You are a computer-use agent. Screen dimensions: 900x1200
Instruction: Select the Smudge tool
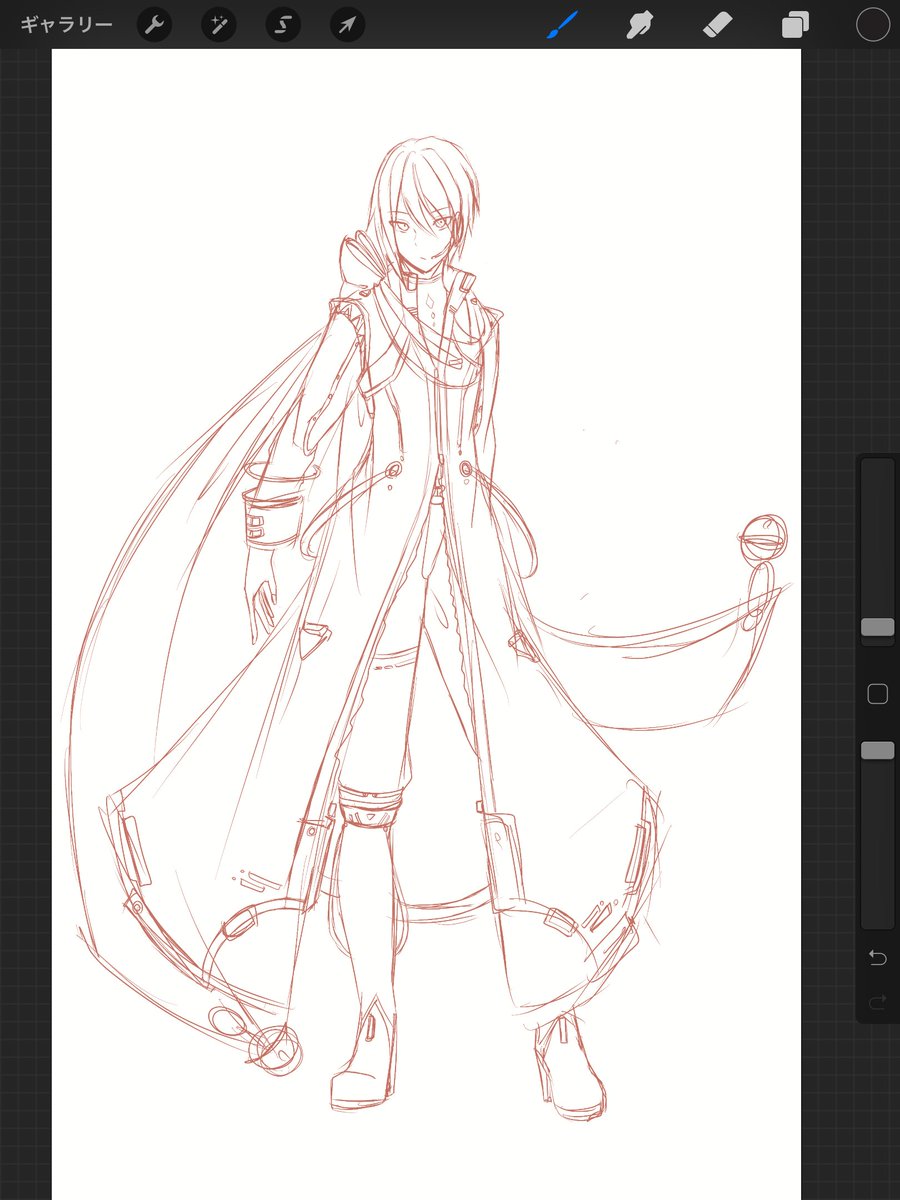[x=640, y=25]
